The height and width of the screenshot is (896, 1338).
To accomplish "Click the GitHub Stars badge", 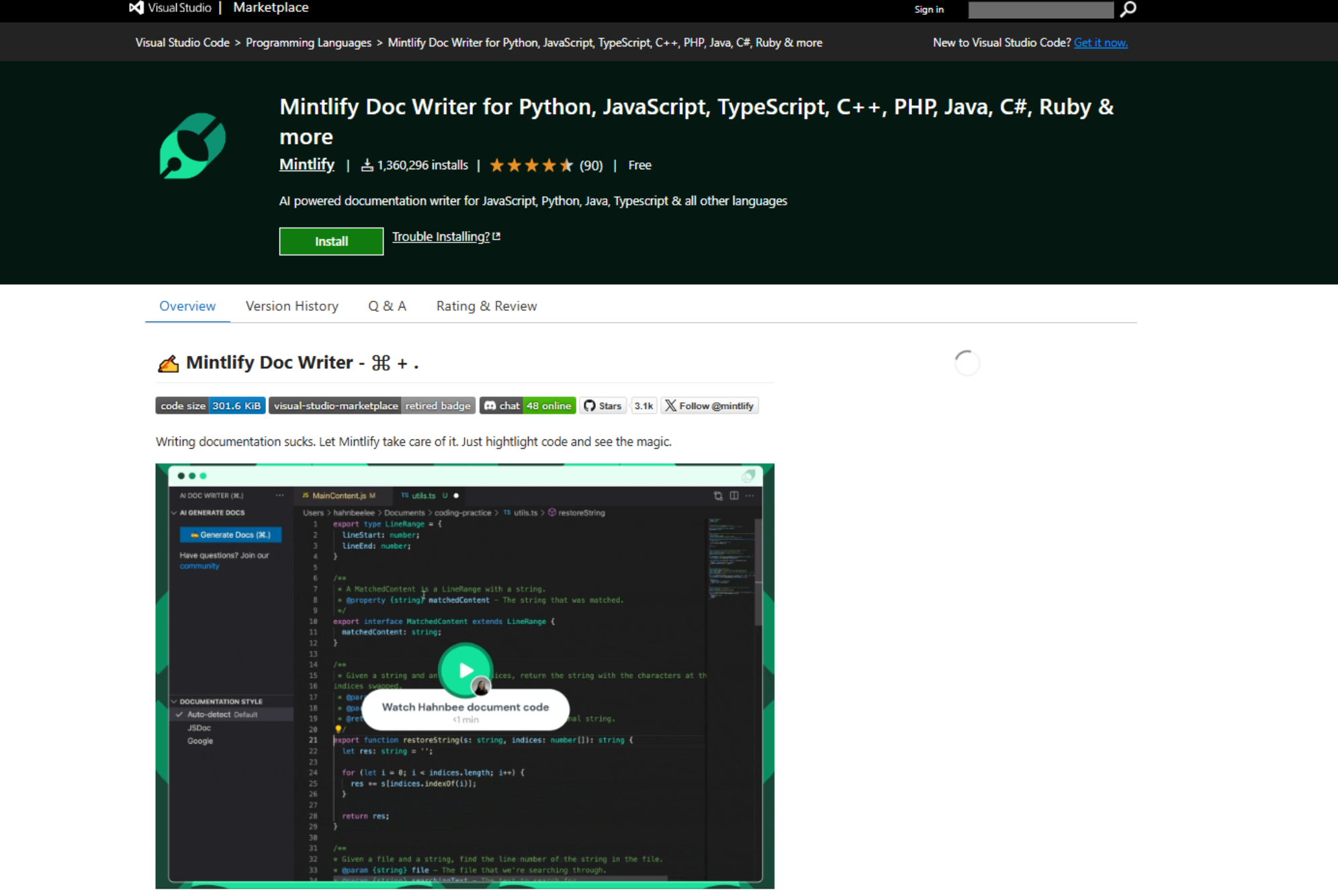I will coord(603,406).
